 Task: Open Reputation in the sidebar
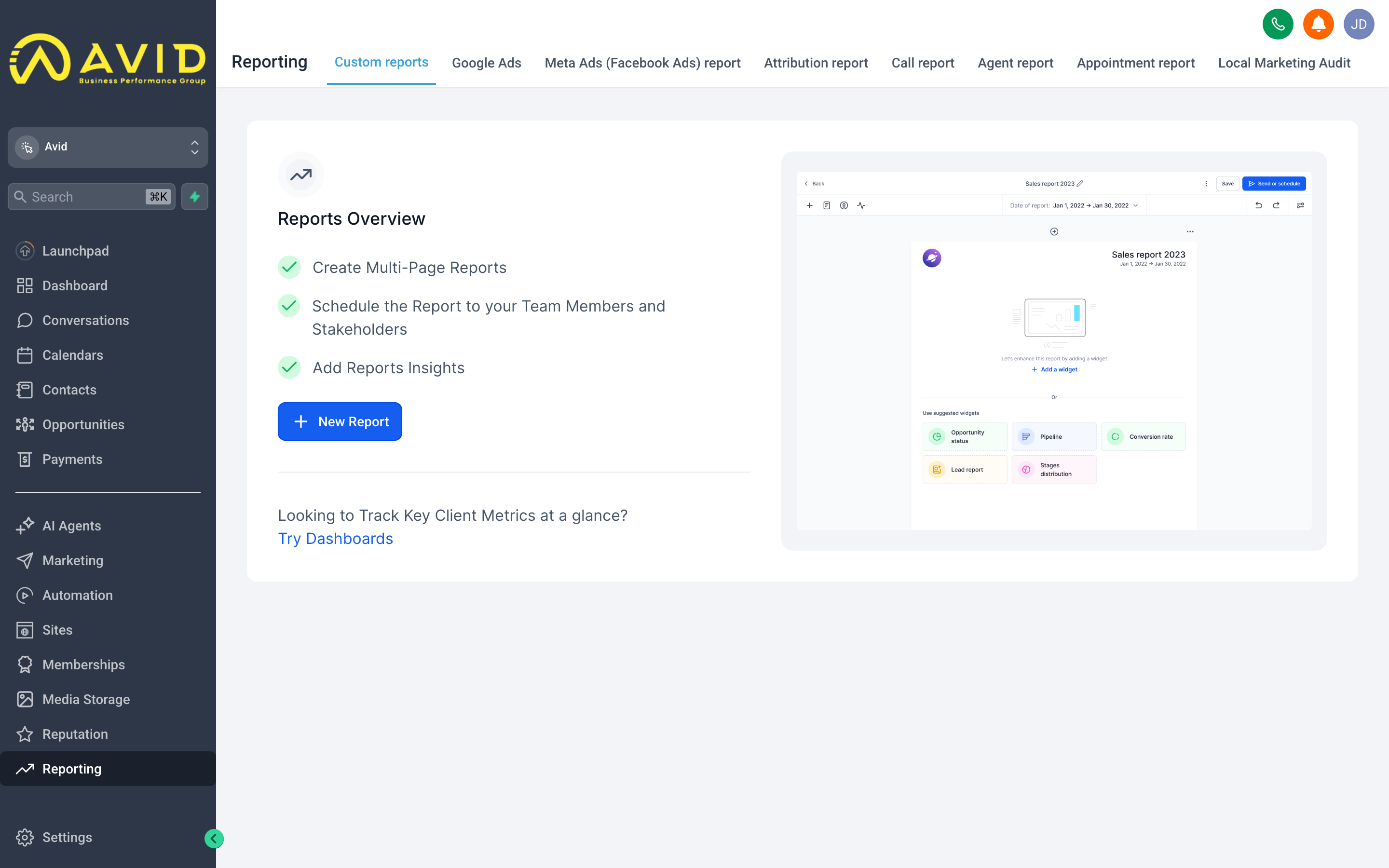(x=108, y=734)
